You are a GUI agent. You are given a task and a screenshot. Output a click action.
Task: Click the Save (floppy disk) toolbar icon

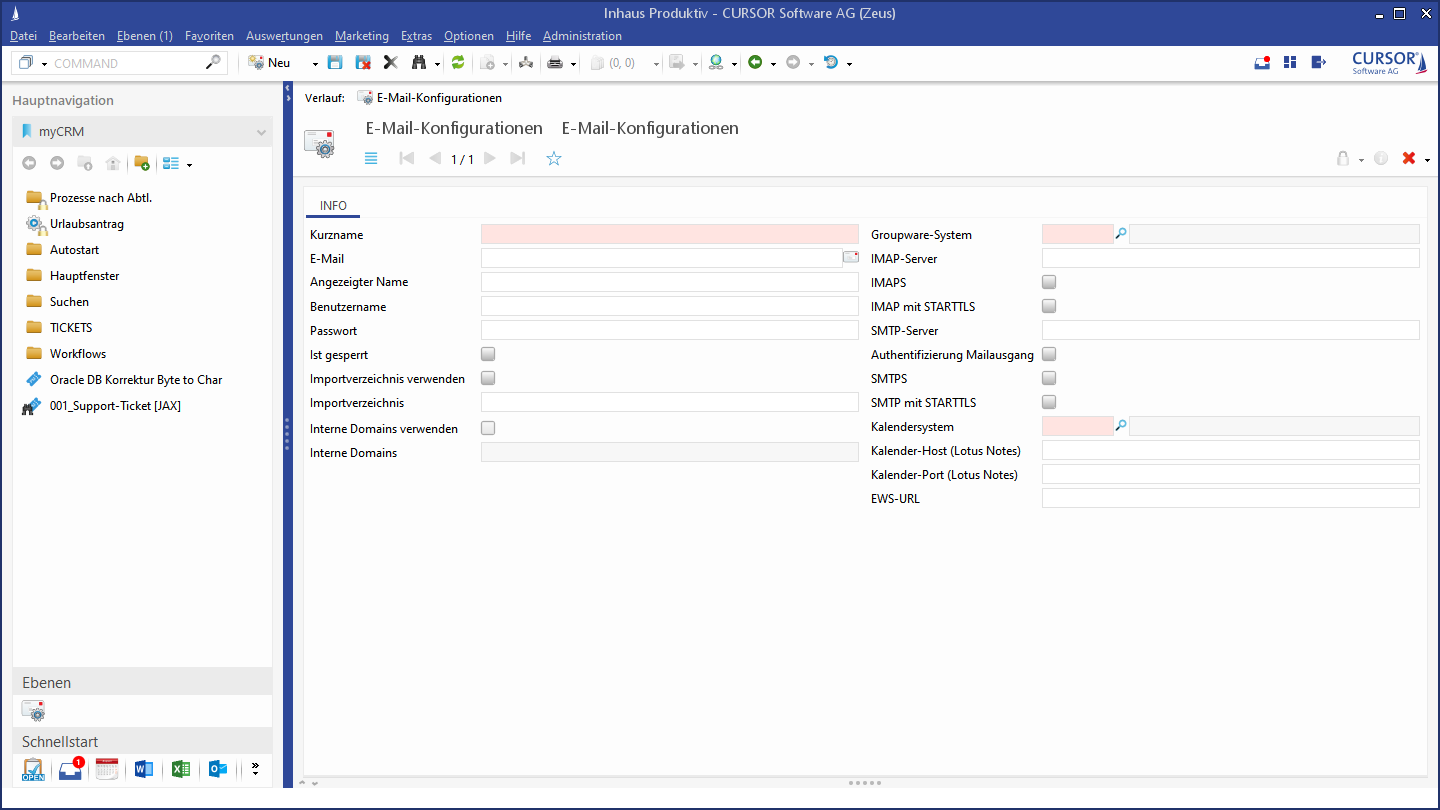(335, 63)
